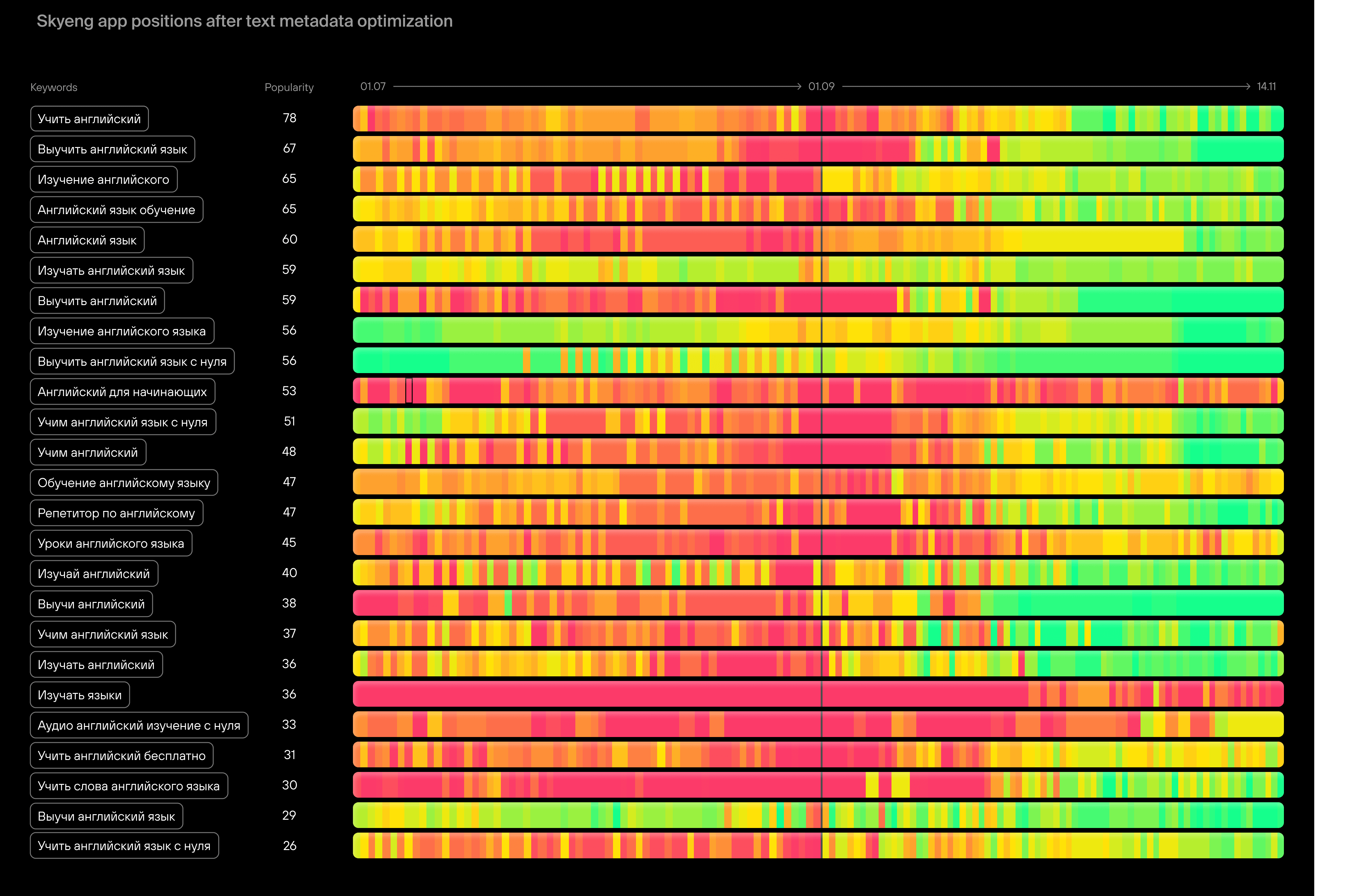Click 'Учить слова английского языка' keyword

tap(129, 786)
